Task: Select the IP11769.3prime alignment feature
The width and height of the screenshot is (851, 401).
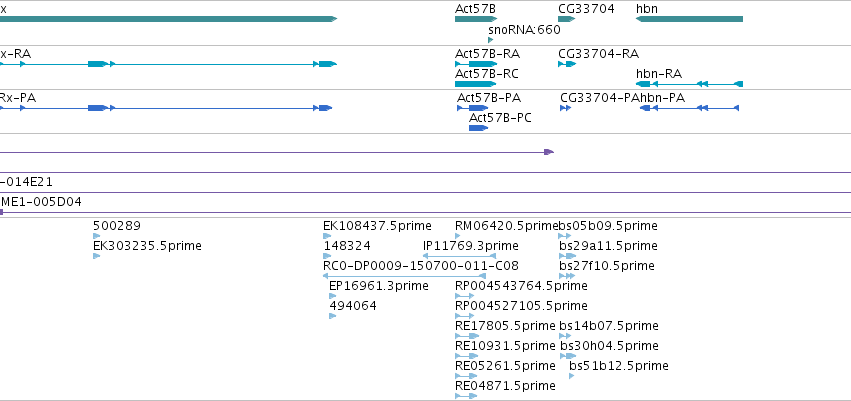Action: [x=459, y=256]
